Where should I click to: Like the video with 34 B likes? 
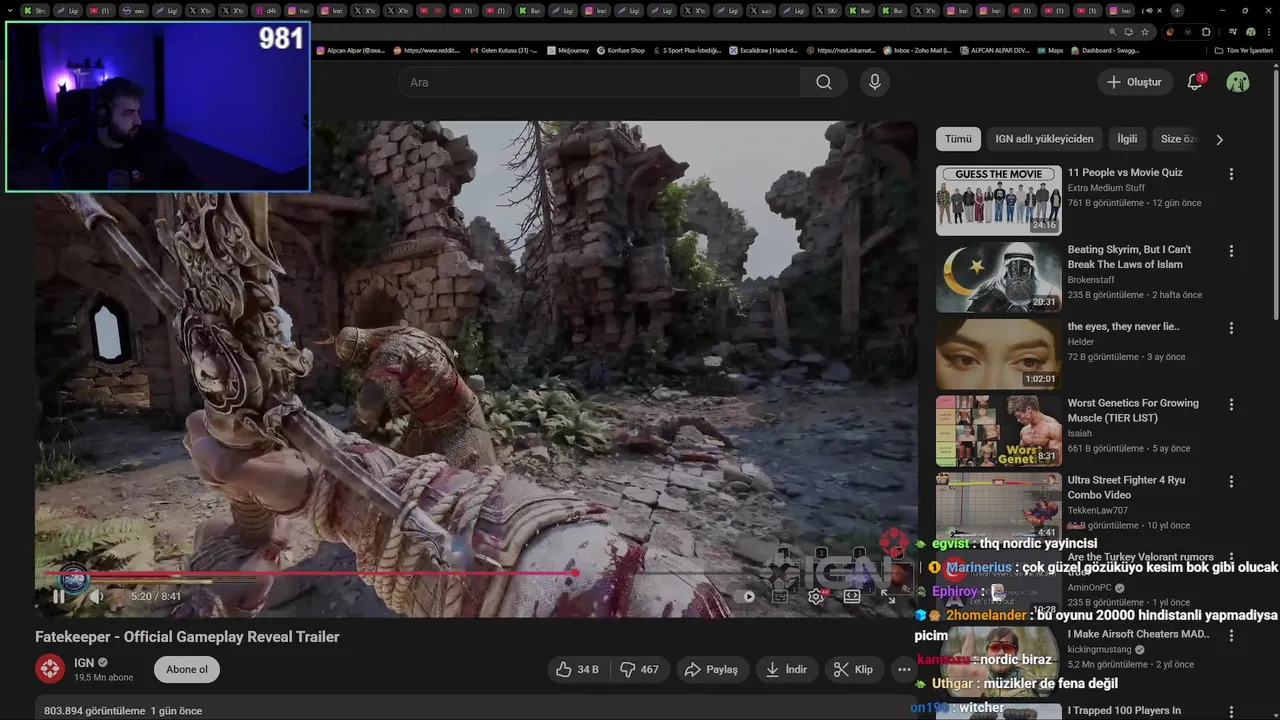(x=577, y=669)
